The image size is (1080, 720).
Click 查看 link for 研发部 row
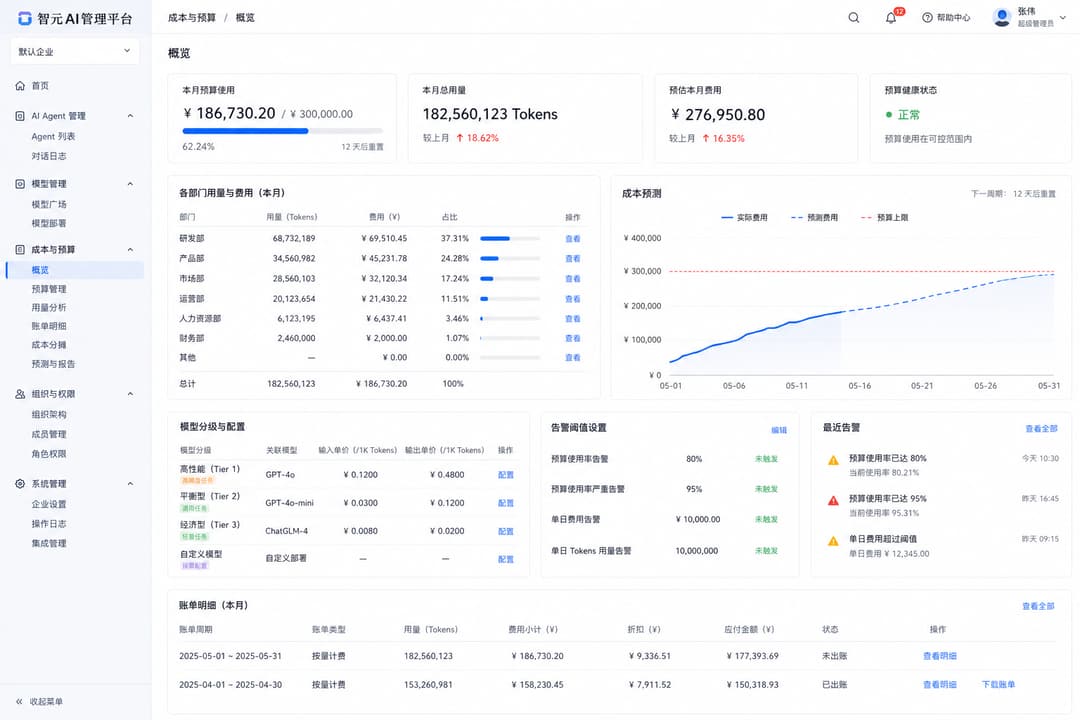coord(572,238)
